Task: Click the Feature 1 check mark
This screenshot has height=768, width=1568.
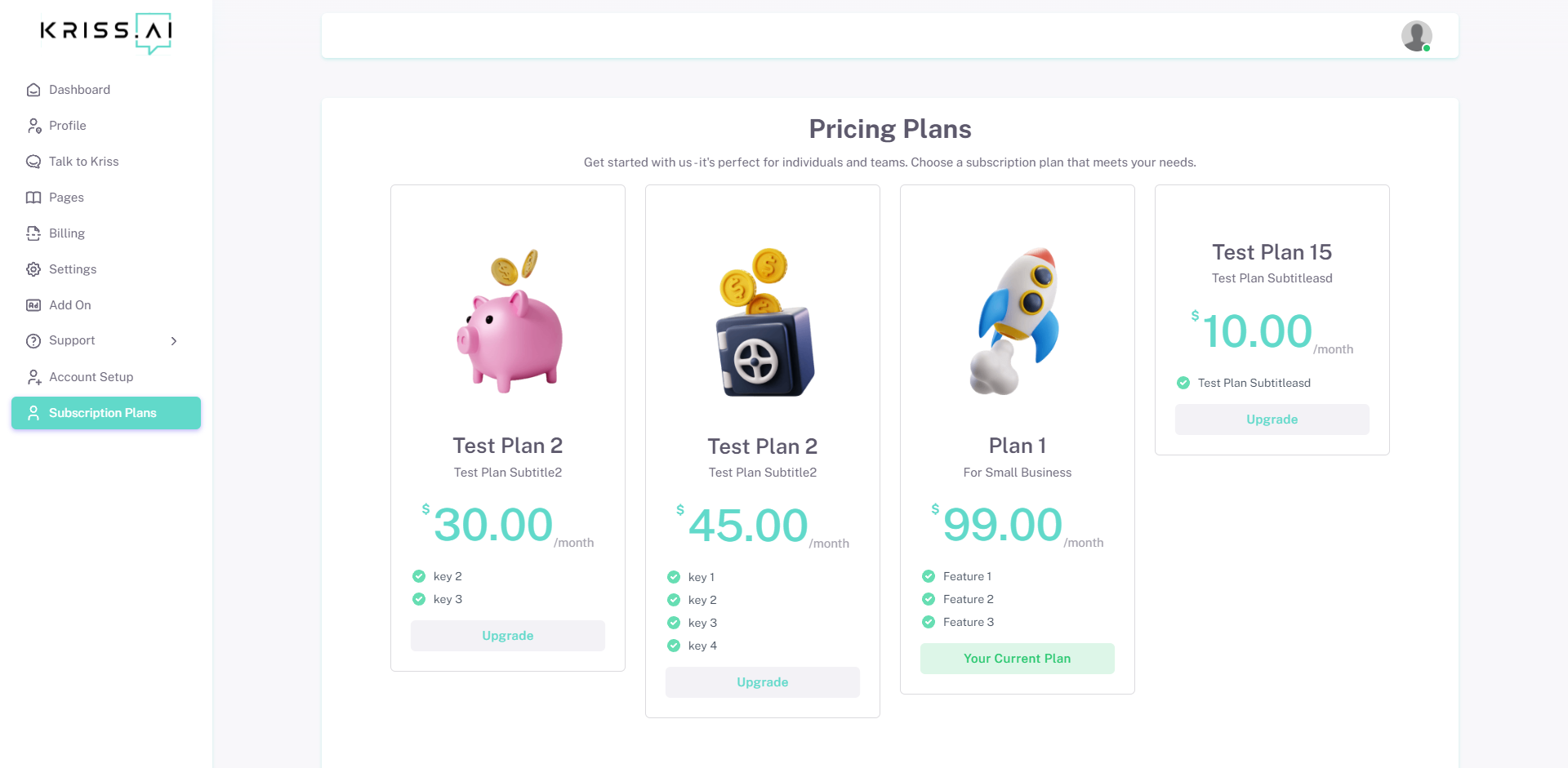Action: 929,576
